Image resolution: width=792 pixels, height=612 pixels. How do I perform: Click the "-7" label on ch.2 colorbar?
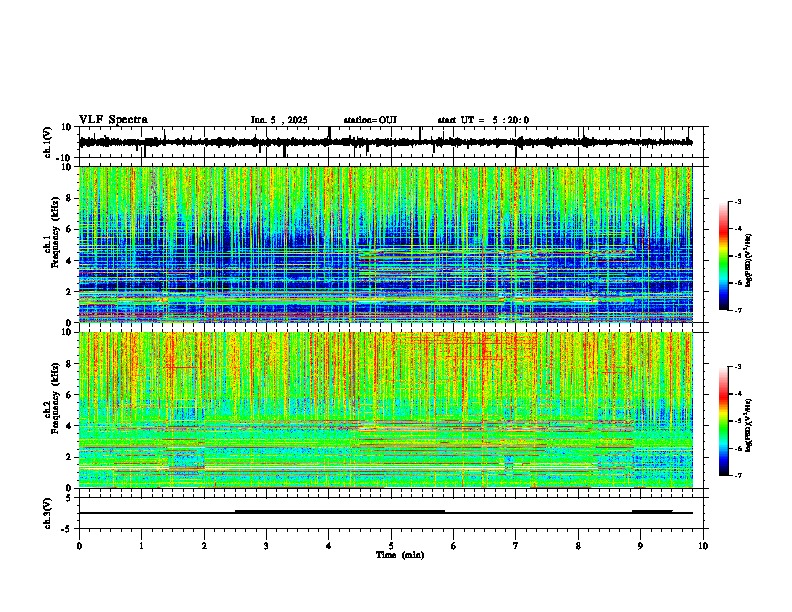pos(738,475)
